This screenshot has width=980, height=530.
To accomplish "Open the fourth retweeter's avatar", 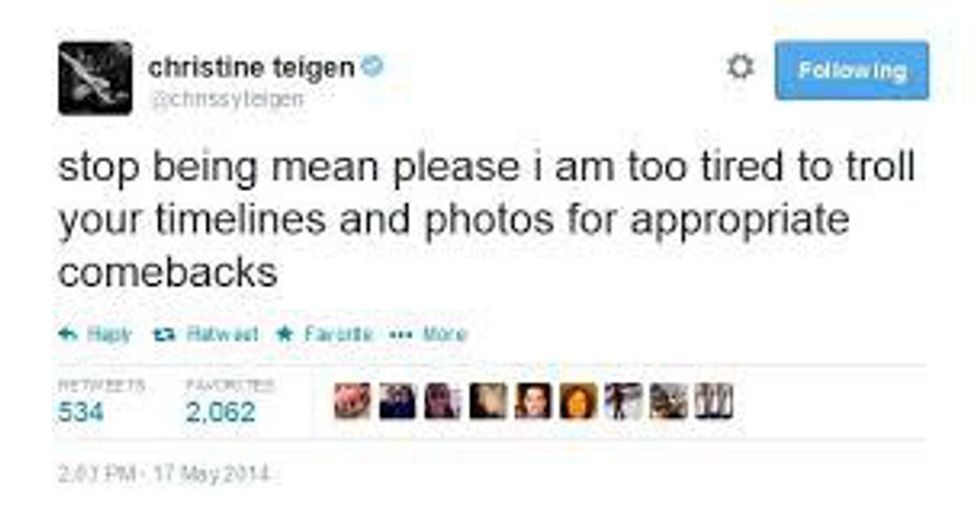I will pos(488,401).
